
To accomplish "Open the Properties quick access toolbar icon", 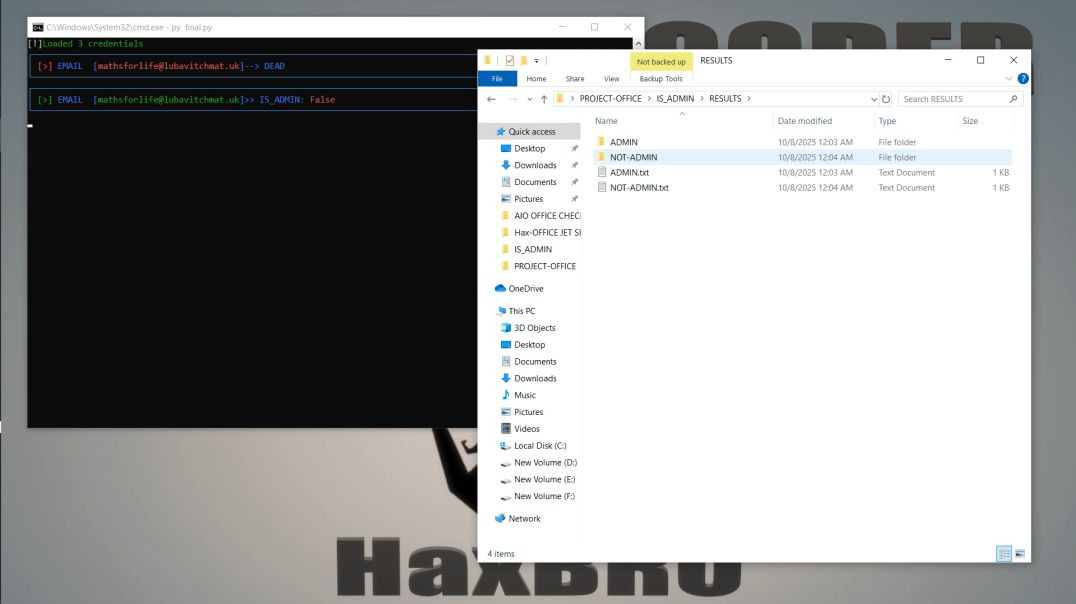I will [x=510, y=60].
